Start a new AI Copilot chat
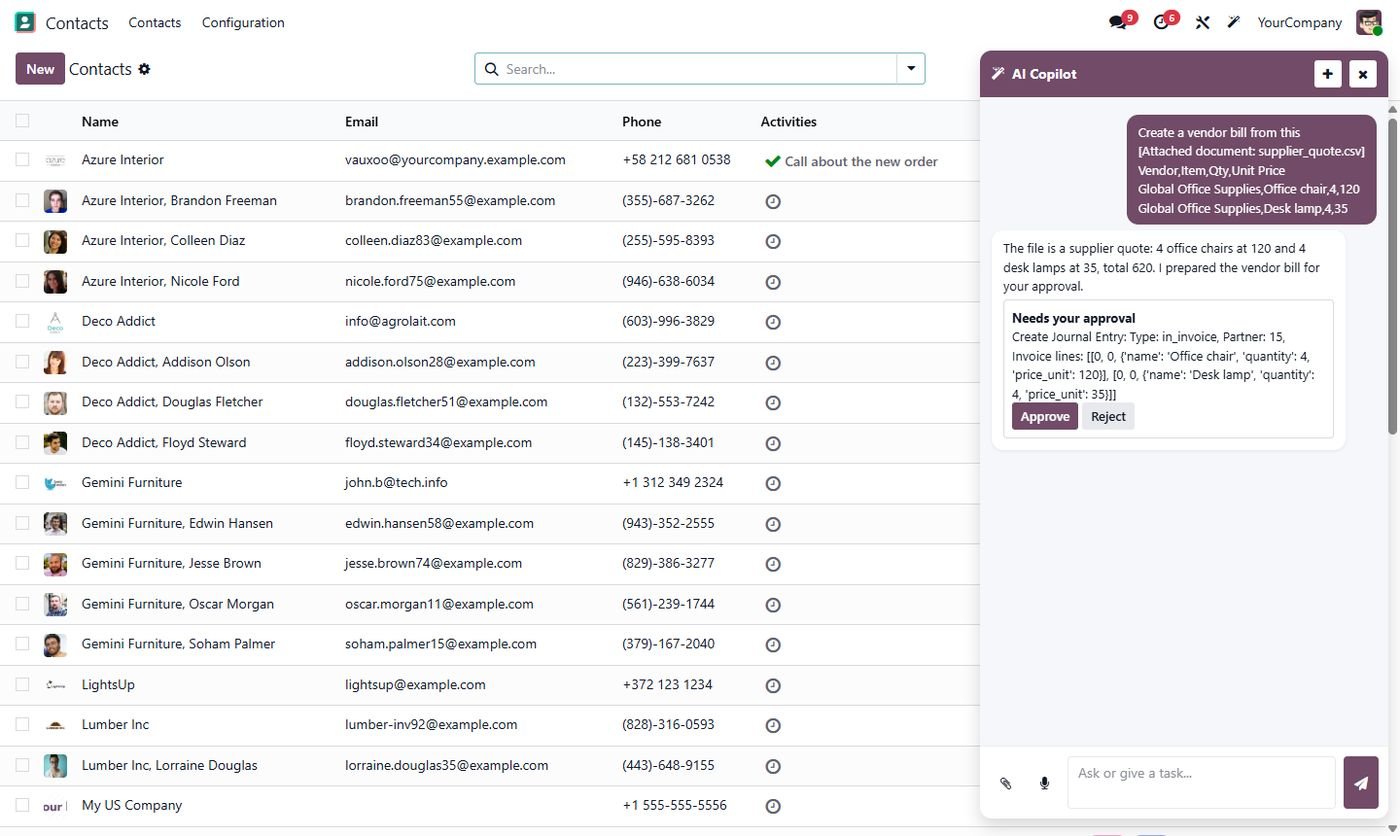The width and height of the screenshot is (1400, 836). click(x=1328, y=74)
